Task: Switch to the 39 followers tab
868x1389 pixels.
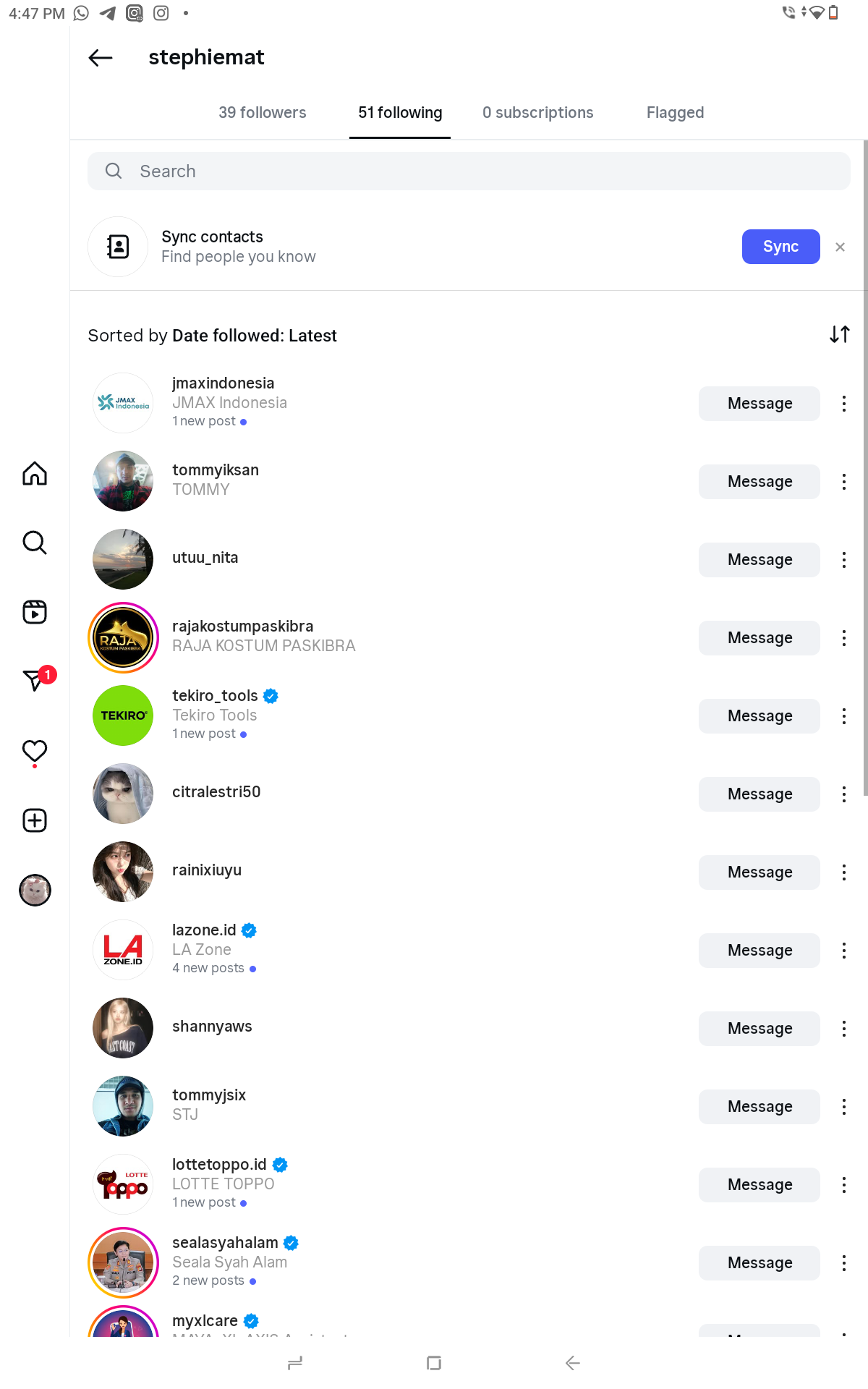Action: pyautogui.click(x=263, y=113)
